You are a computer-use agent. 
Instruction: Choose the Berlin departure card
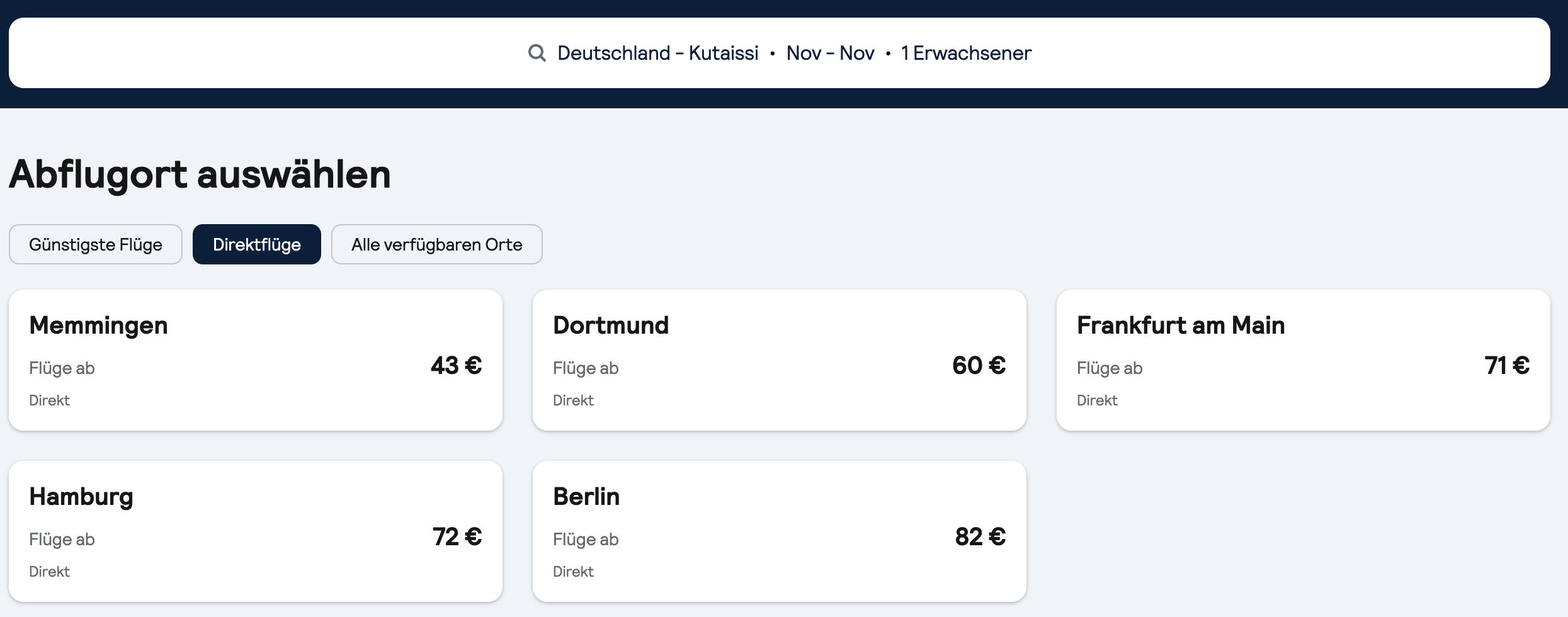pyautogui.click(x=780, y=531)
